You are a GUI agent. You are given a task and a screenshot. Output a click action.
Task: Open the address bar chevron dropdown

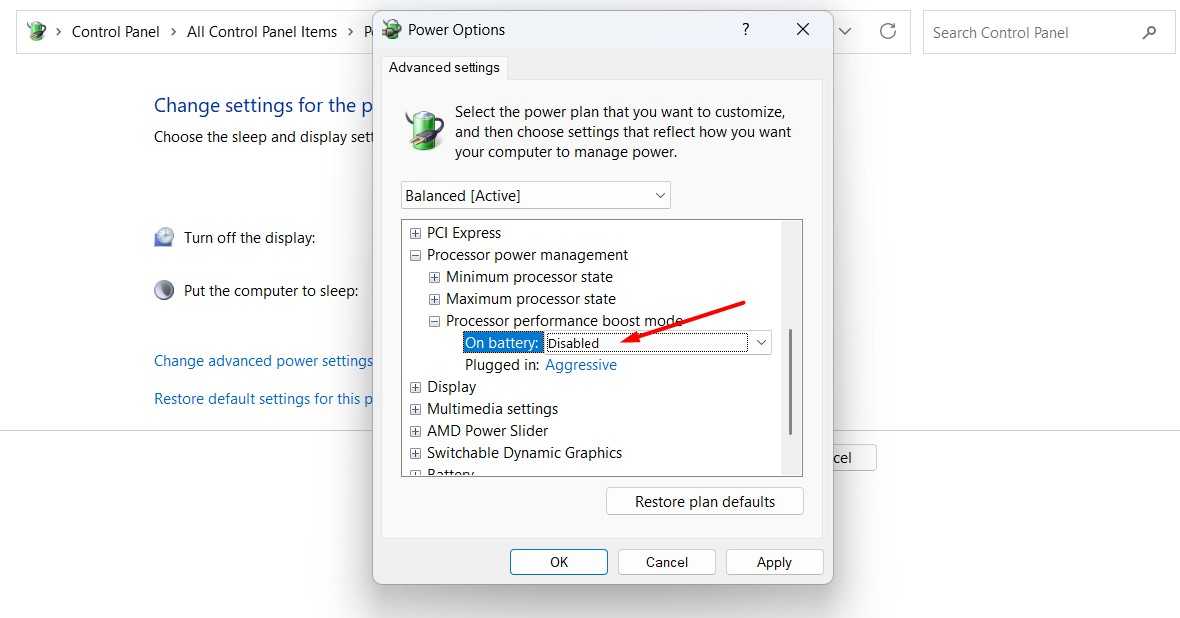click(845, 31)
